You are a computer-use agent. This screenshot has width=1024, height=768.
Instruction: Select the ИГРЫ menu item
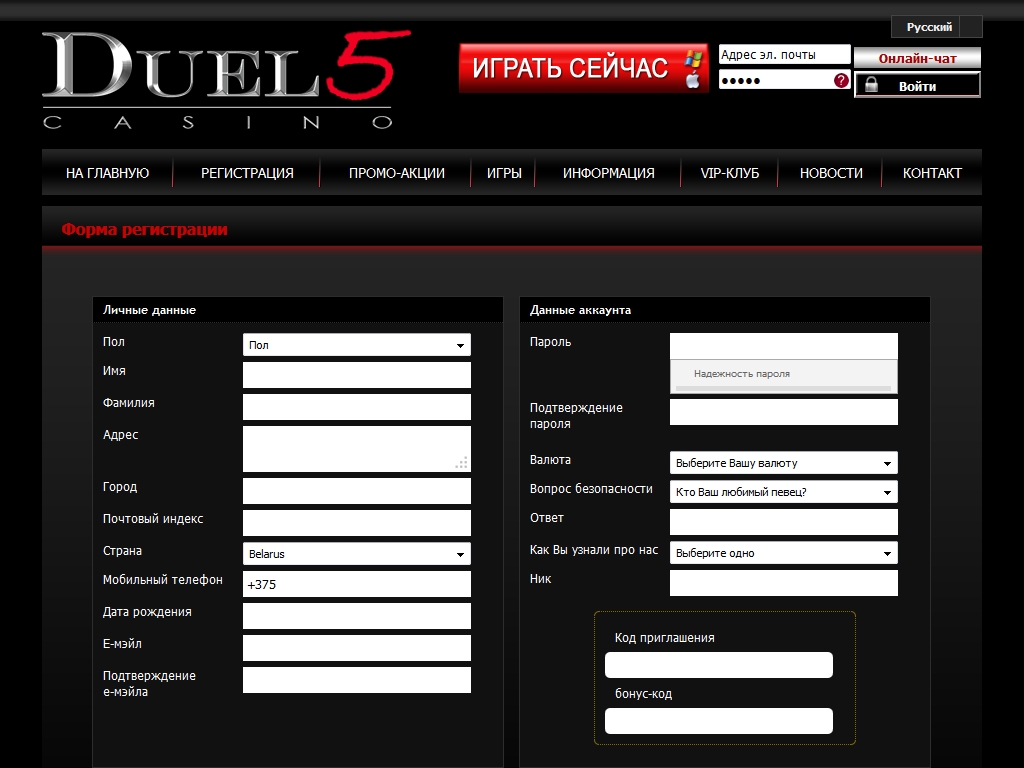point(504,173)
